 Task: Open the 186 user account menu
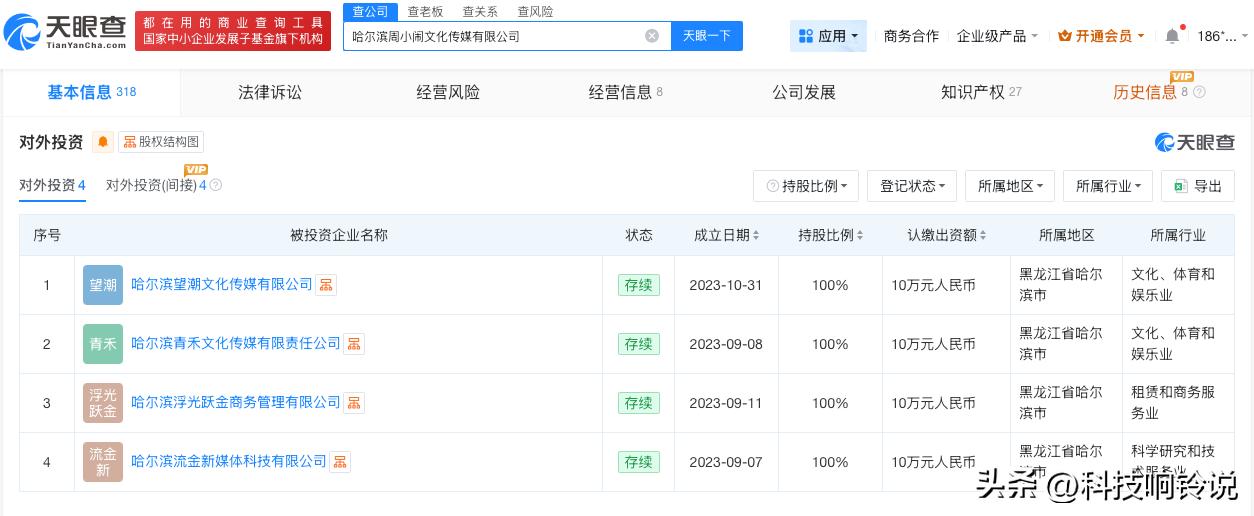pyautogui.click(x=1222, y=36)
